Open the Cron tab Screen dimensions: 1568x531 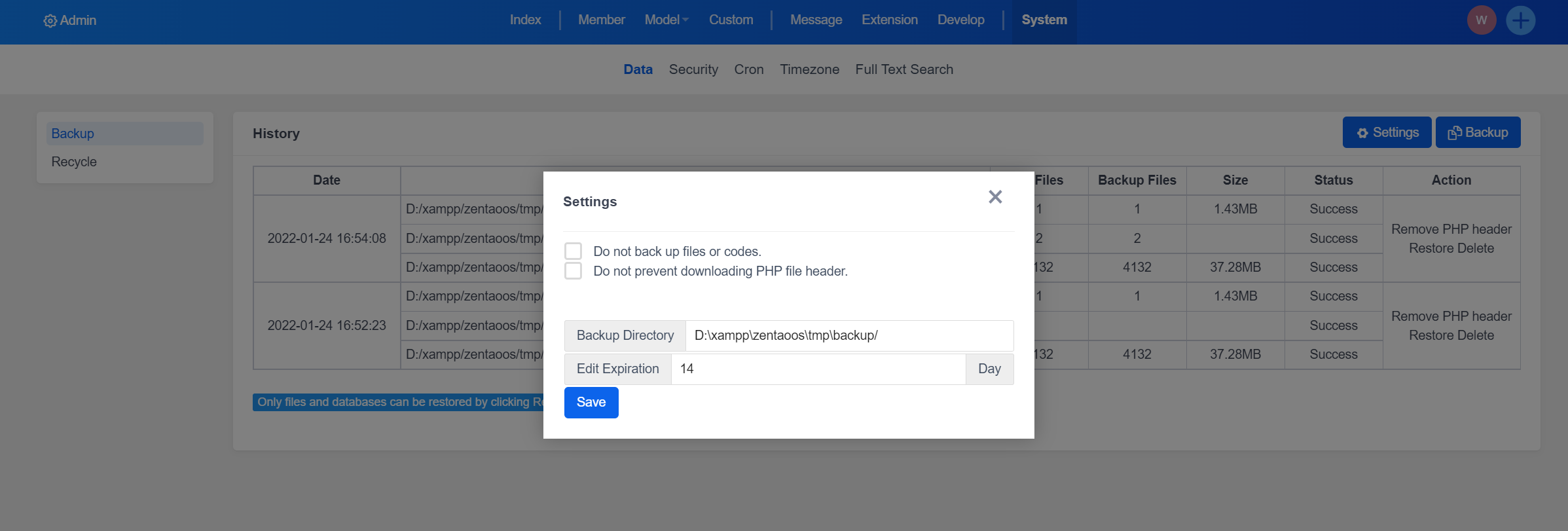pyautogui.click(x=748, y=69)
